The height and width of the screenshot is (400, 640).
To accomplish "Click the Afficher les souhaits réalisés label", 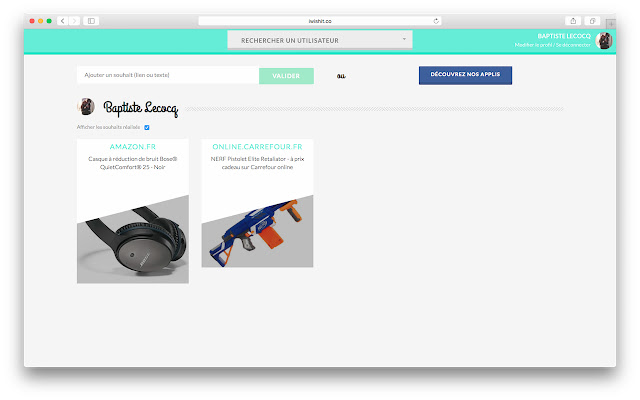I will [108, 127].
